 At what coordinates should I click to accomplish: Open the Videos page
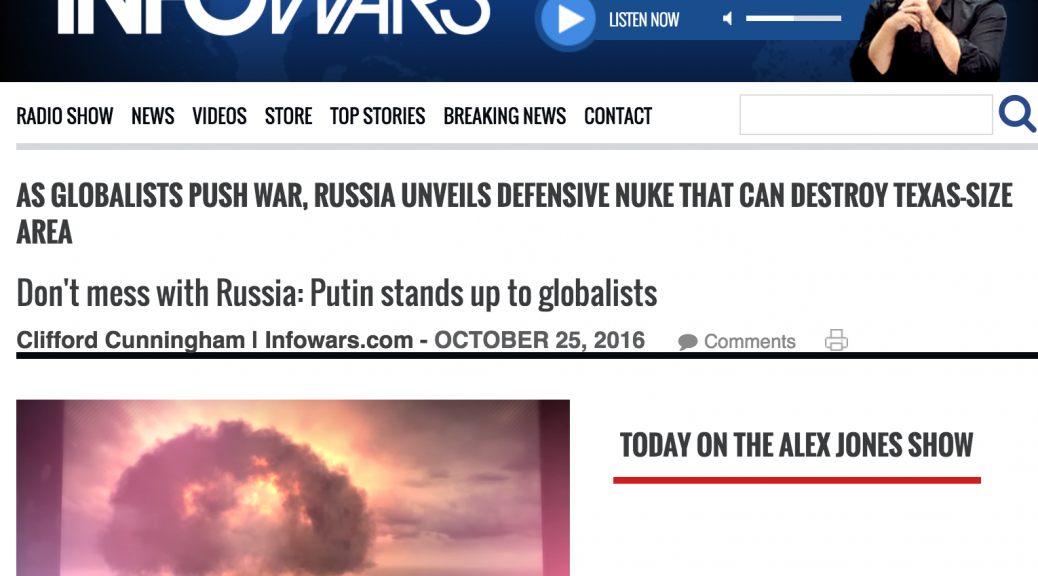pyautogui.click(x=219, y=117)
